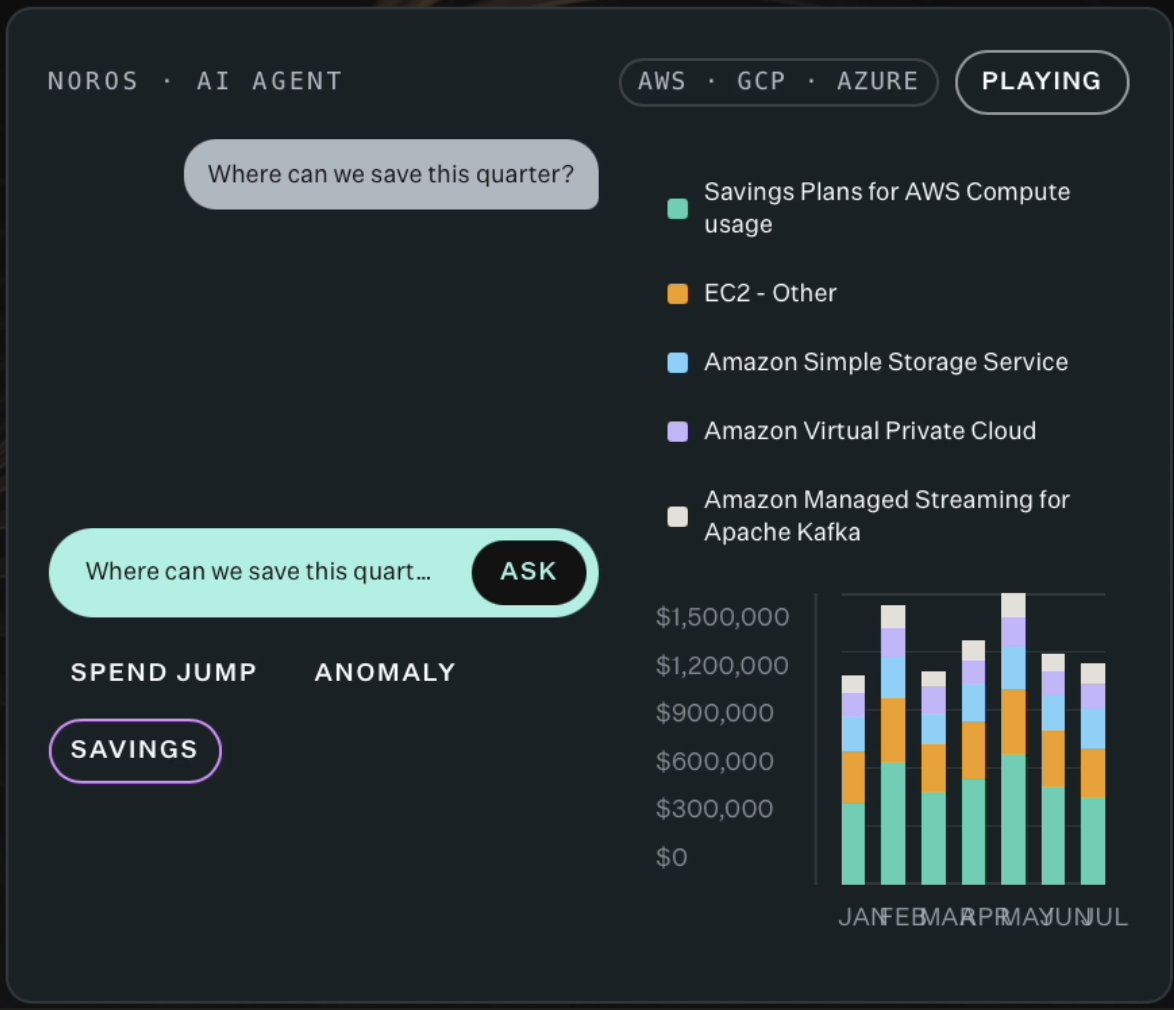Click the AWS · GCP · AZURE pill
1174x1010 pixels.
pyautogui.click(x=778, y=82)
